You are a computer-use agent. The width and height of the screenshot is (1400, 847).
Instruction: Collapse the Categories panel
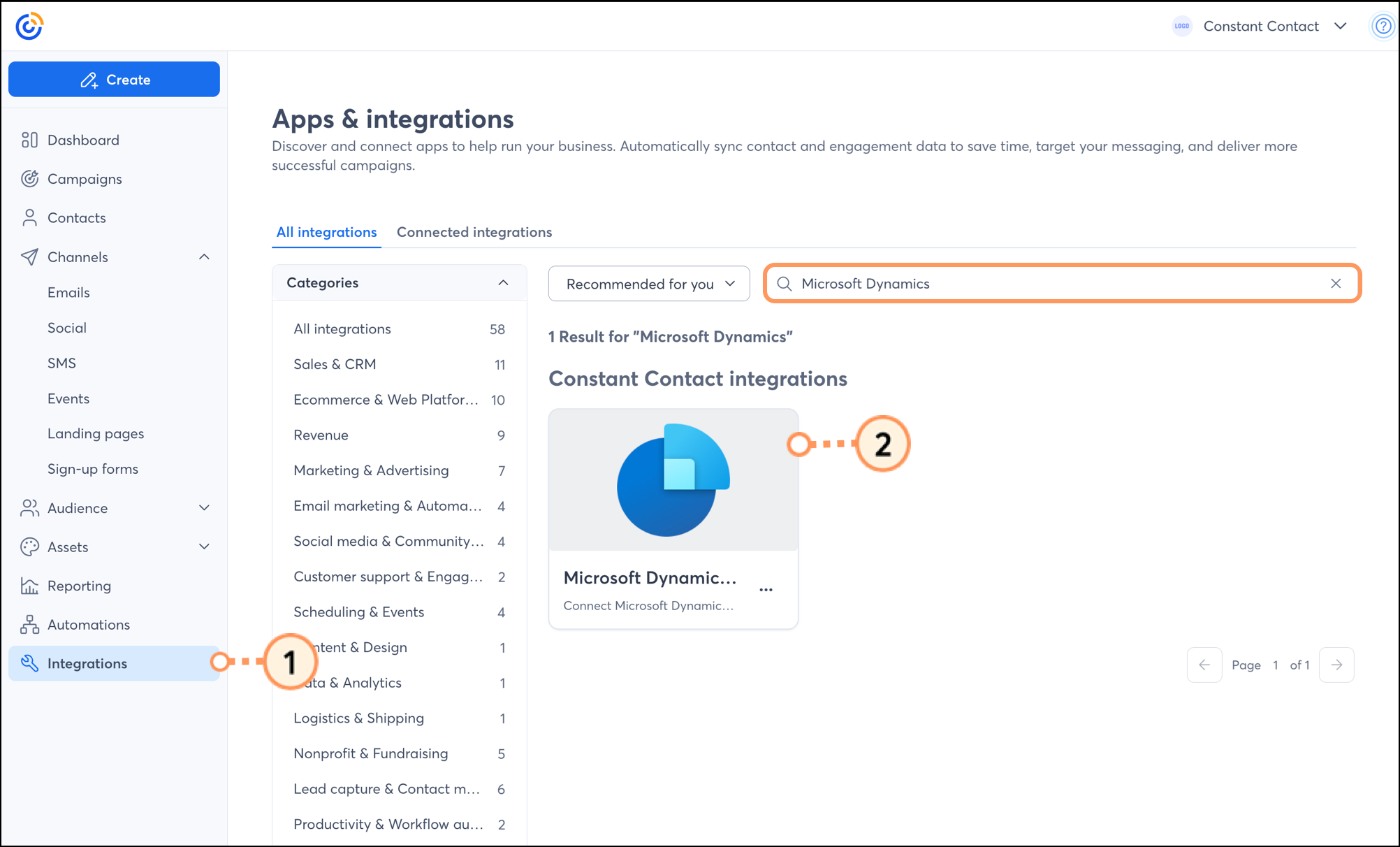503,283
